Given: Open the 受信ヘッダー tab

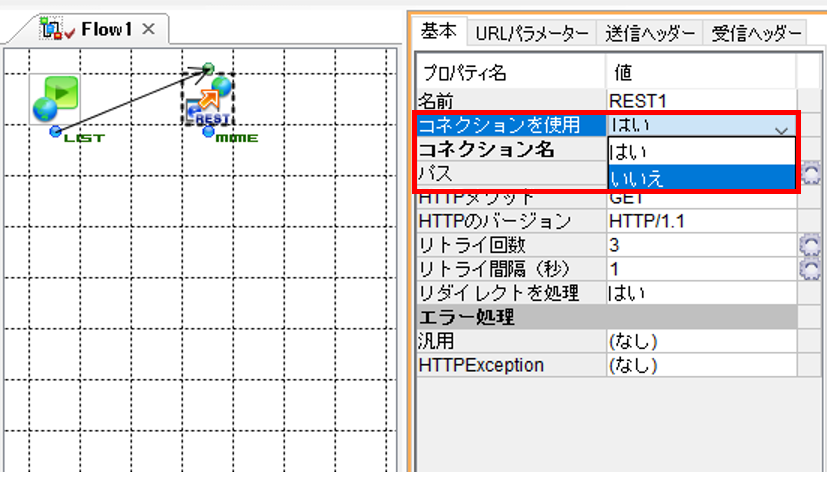Looking at the screenshot, I should point(756,34).
